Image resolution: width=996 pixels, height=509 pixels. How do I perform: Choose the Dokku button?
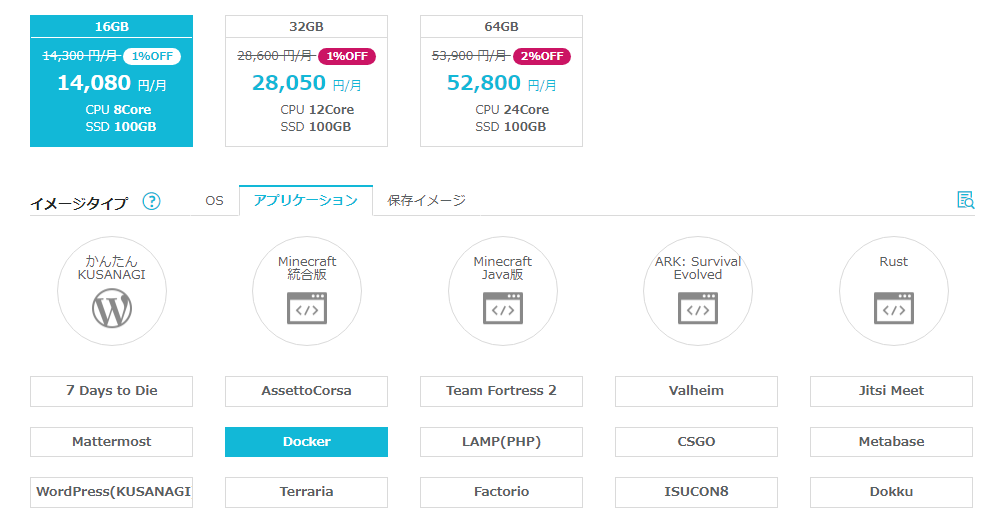891,492
